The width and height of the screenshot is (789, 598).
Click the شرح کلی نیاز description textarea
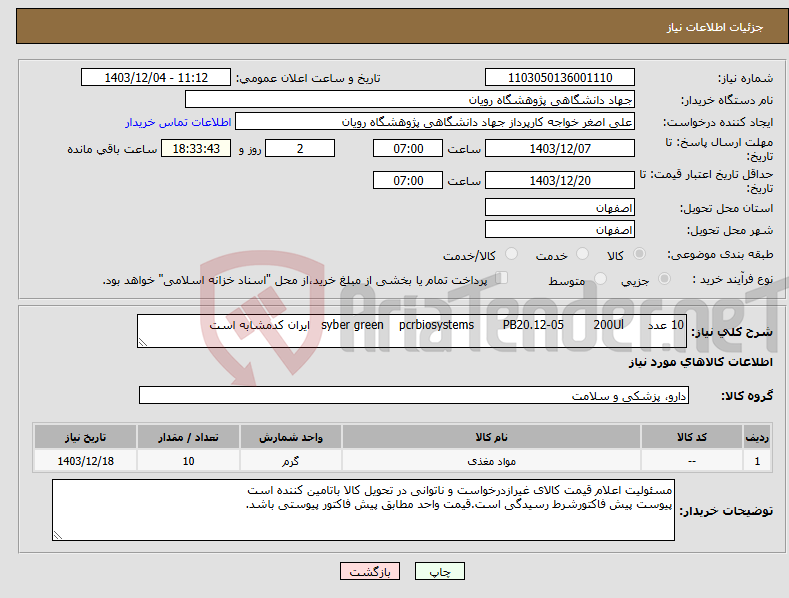412,331
